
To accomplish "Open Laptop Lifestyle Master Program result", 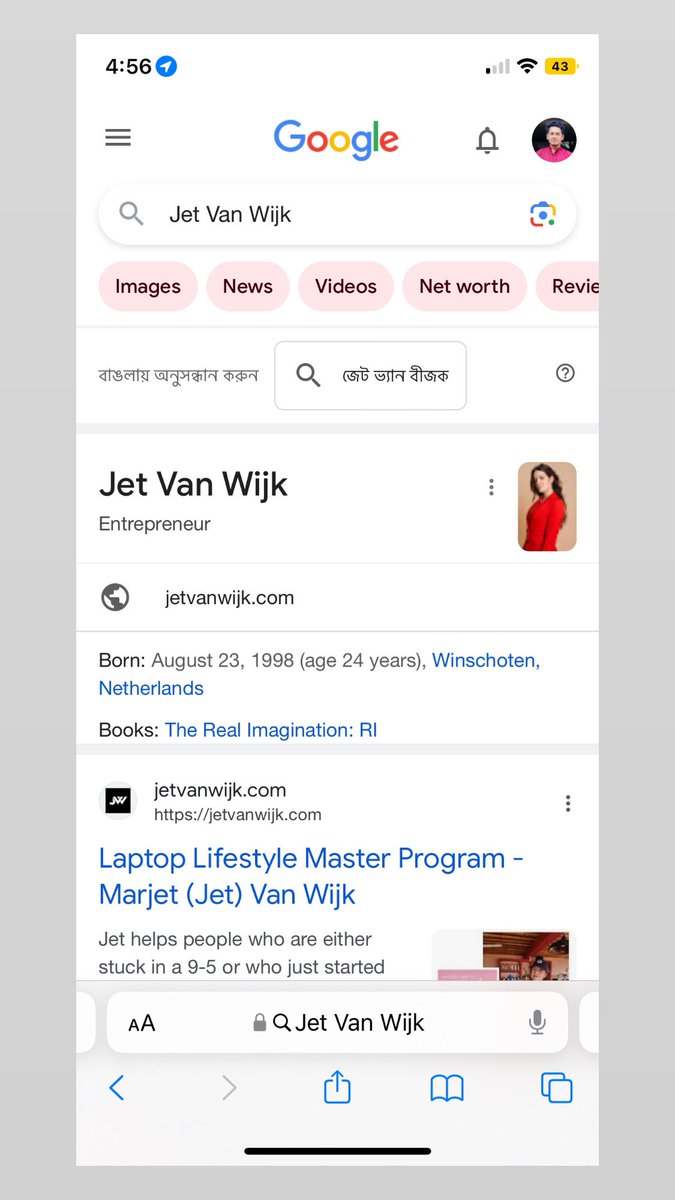I will pos(311,876).
